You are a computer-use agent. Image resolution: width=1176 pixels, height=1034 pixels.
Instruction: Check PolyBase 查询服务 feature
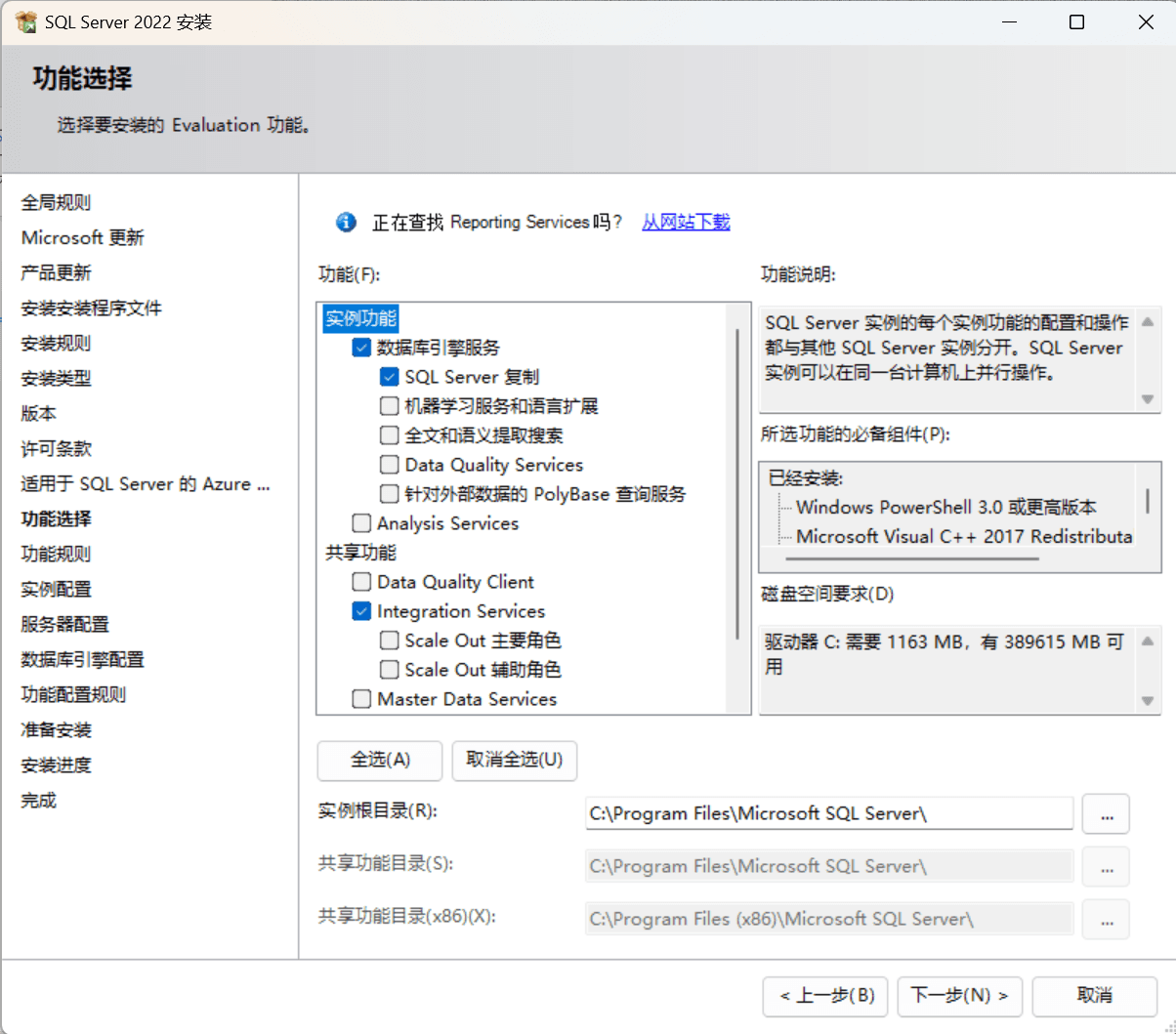[390, 494]
